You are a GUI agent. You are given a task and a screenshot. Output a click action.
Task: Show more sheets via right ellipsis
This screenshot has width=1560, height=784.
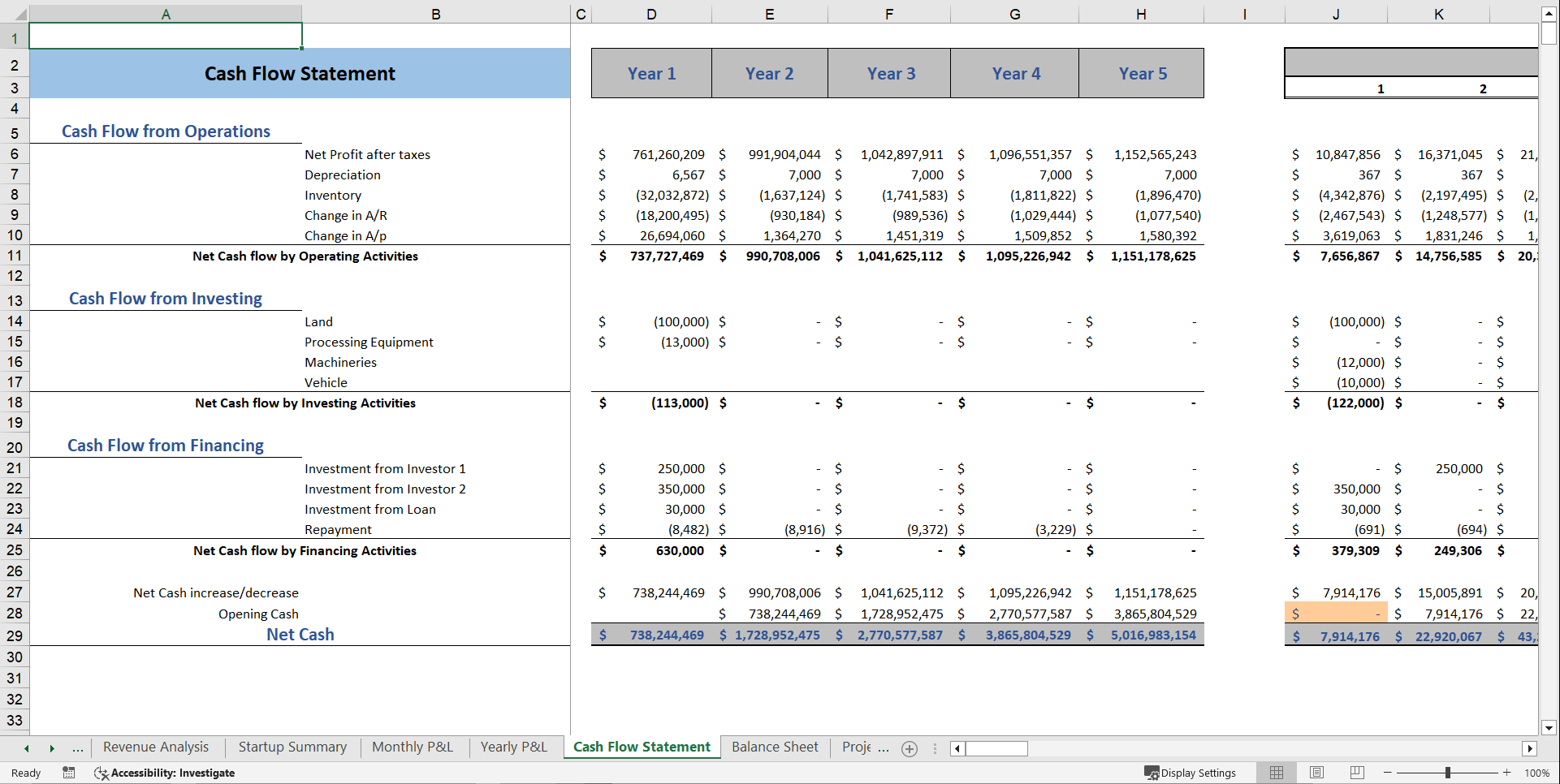884,748
